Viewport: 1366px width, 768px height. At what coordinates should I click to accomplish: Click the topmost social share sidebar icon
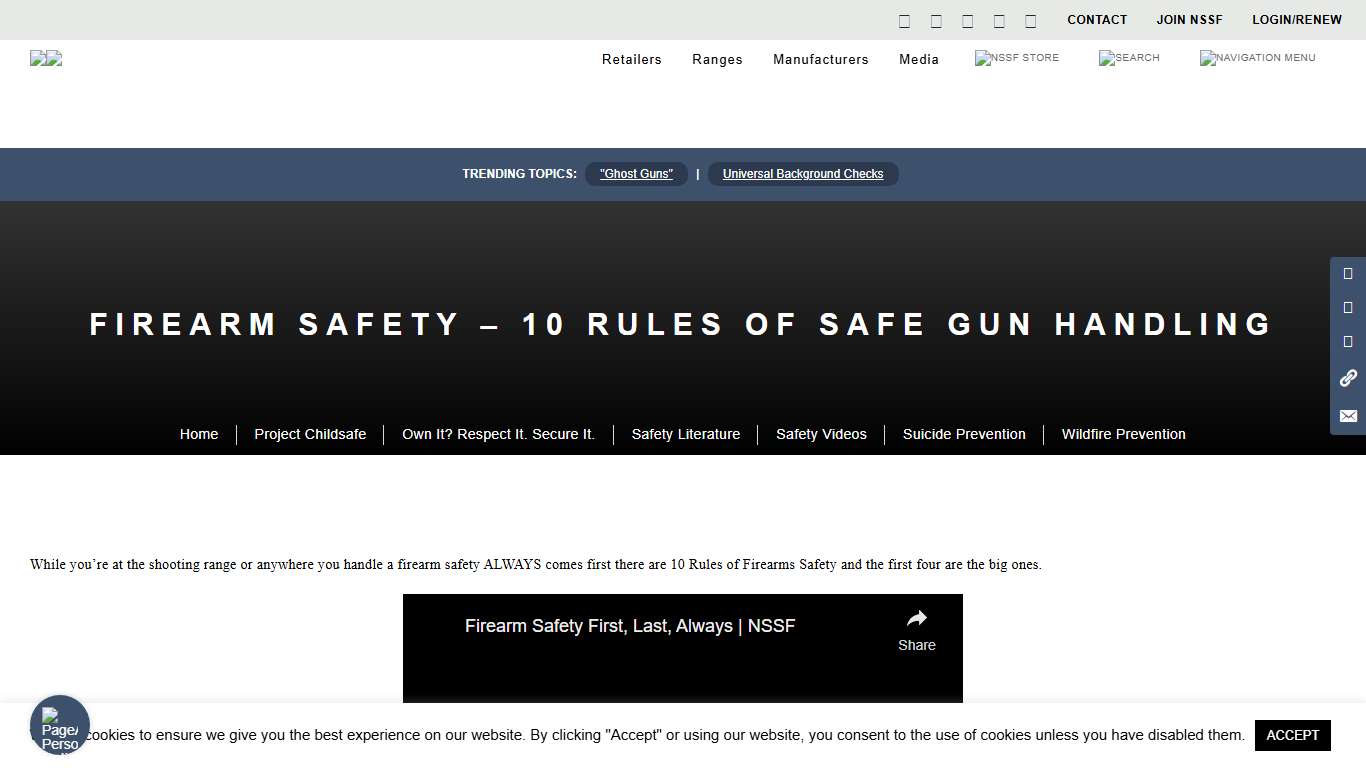pyautogui.click(x=1347, y=273)
